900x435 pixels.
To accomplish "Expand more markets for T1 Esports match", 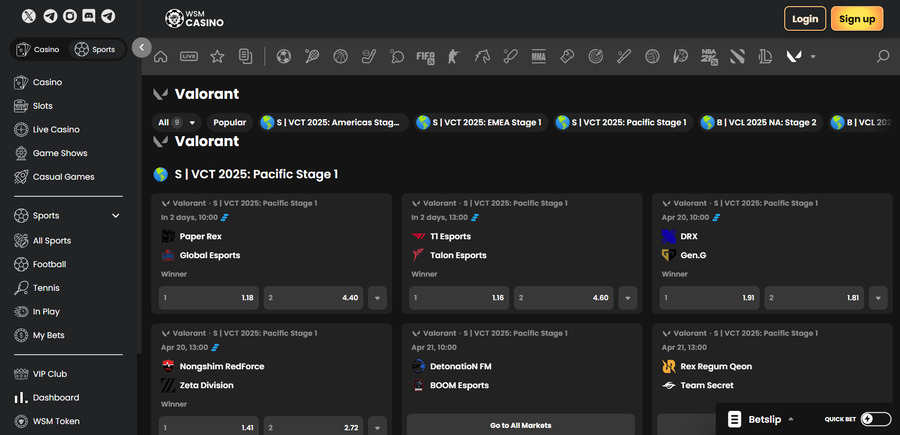I will pyautogui.click(x=627, y=298).
